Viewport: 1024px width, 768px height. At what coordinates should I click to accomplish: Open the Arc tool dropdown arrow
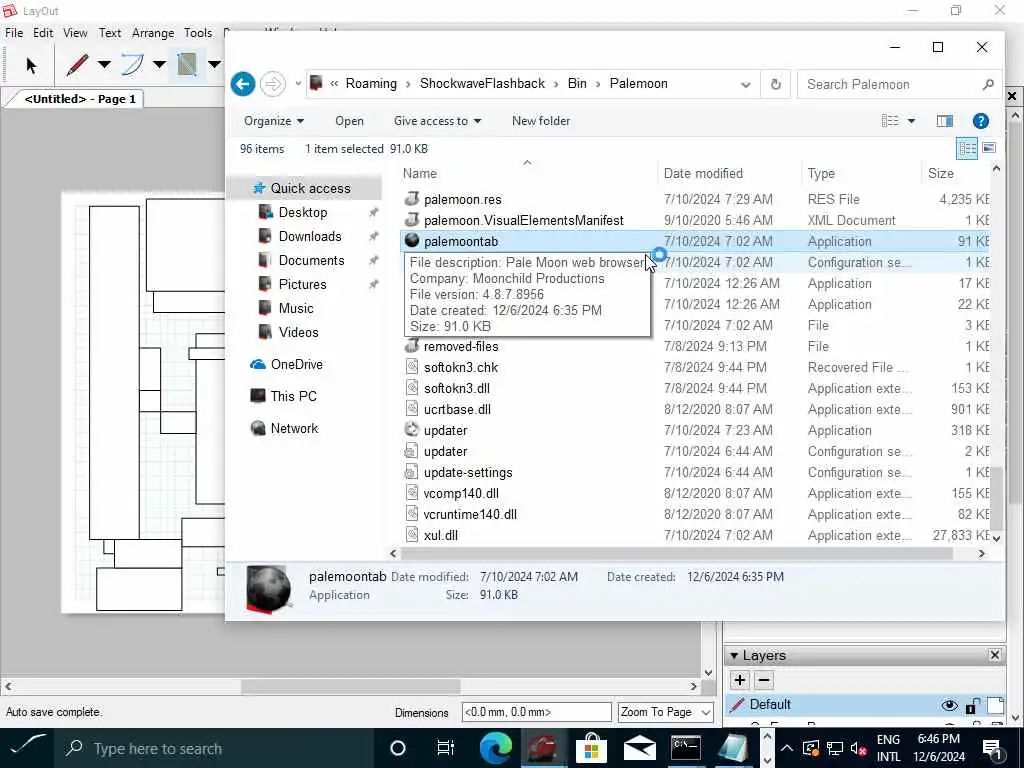tap(159, 65)
